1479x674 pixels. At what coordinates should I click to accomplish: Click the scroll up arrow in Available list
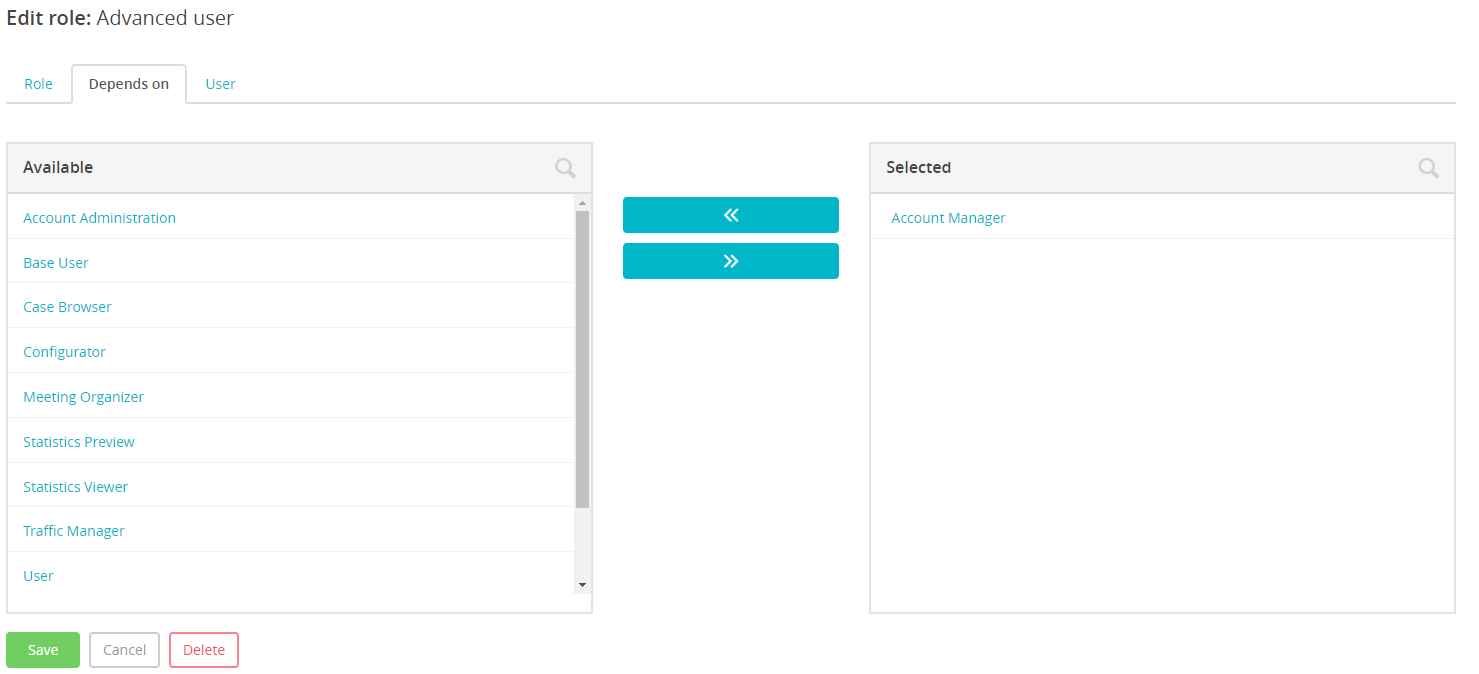(x=582, y=203)
